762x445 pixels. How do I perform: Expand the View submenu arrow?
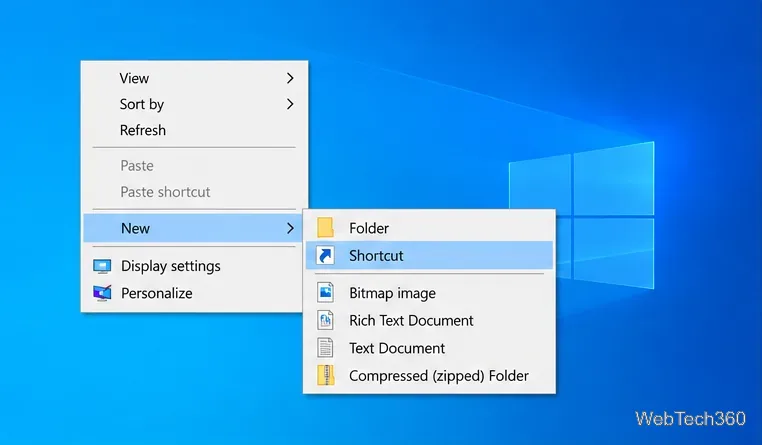(290, 78)
